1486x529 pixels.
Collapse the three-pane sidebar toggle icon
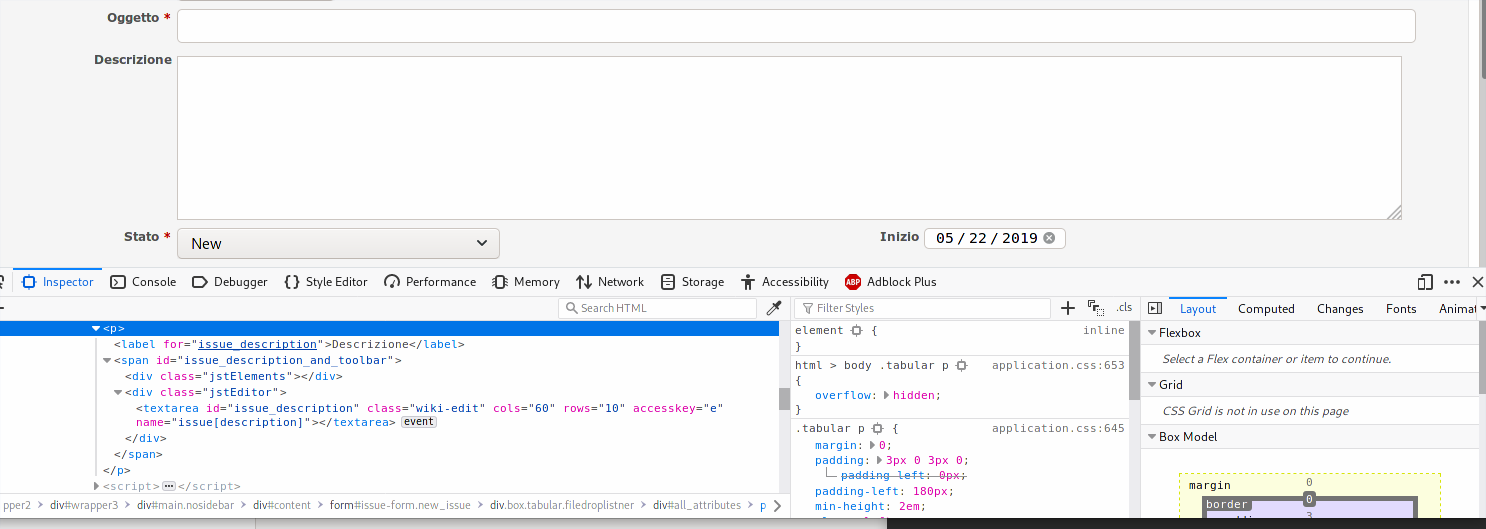1155,308
